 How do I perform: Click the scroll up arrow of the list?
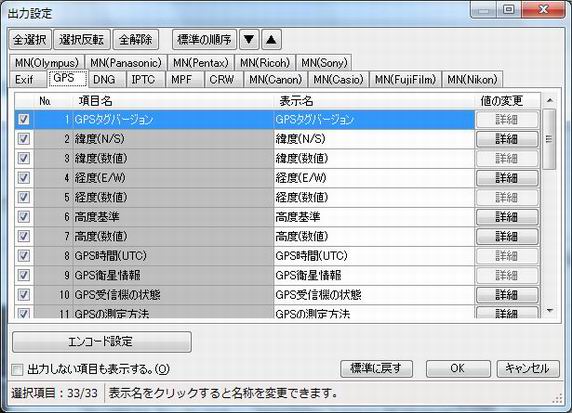pos(550,101)
